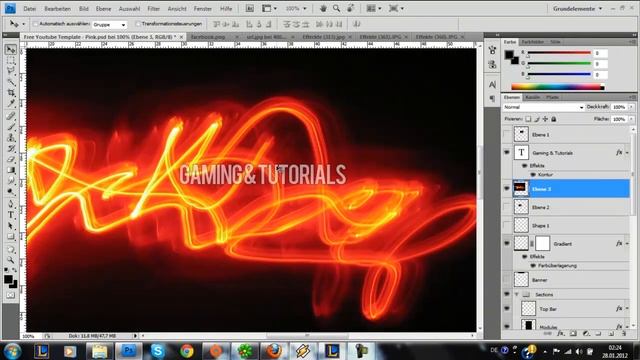This screenshot has height=360, width=640.
Task: Switch to the Pfade tab
Action: pyautogui.click(x=552, y=97)
